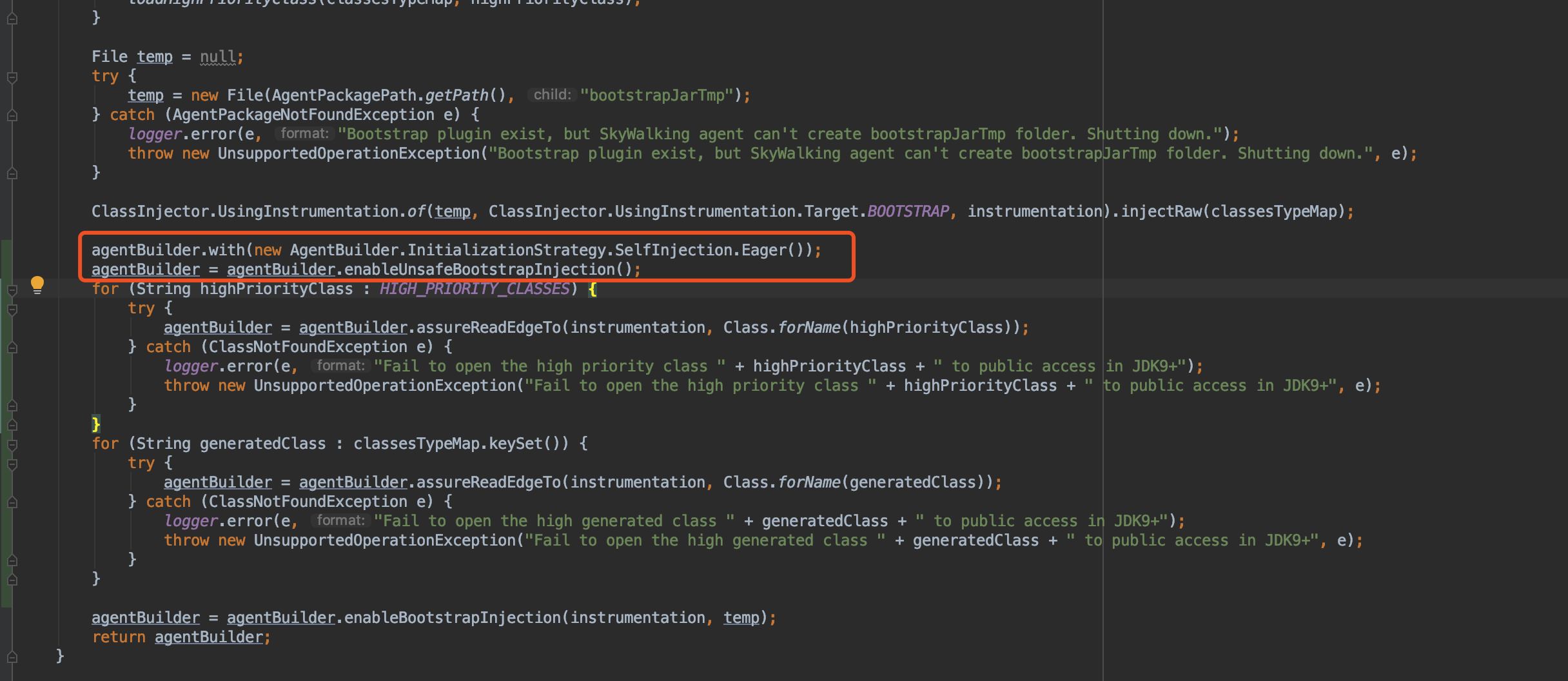Click underlined agentBuilder in return statement
The height and width of the screenshot is (681, 1568).
click(210, 637)
